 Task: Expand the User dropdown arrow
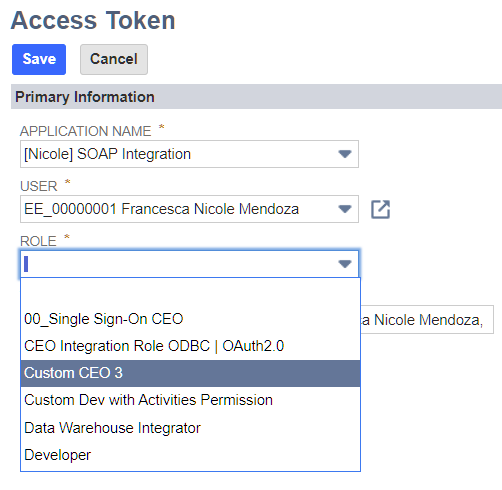coord(345,209)
